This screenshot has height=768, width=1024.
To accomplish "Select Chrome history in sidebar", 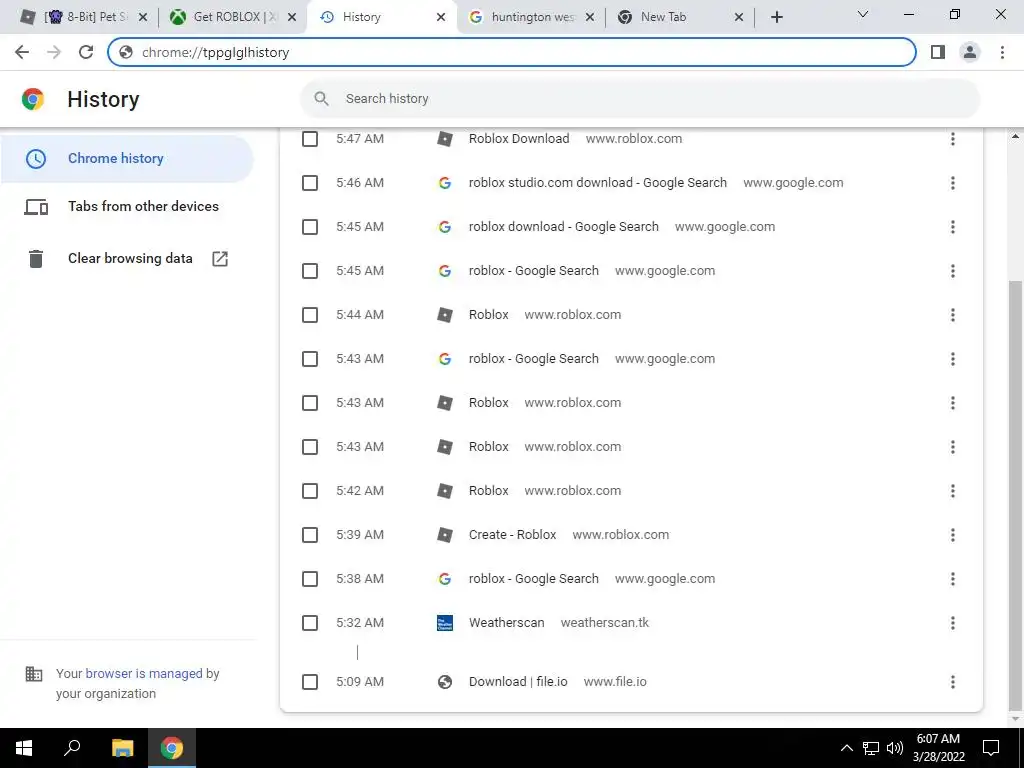I will click(127, 159).
